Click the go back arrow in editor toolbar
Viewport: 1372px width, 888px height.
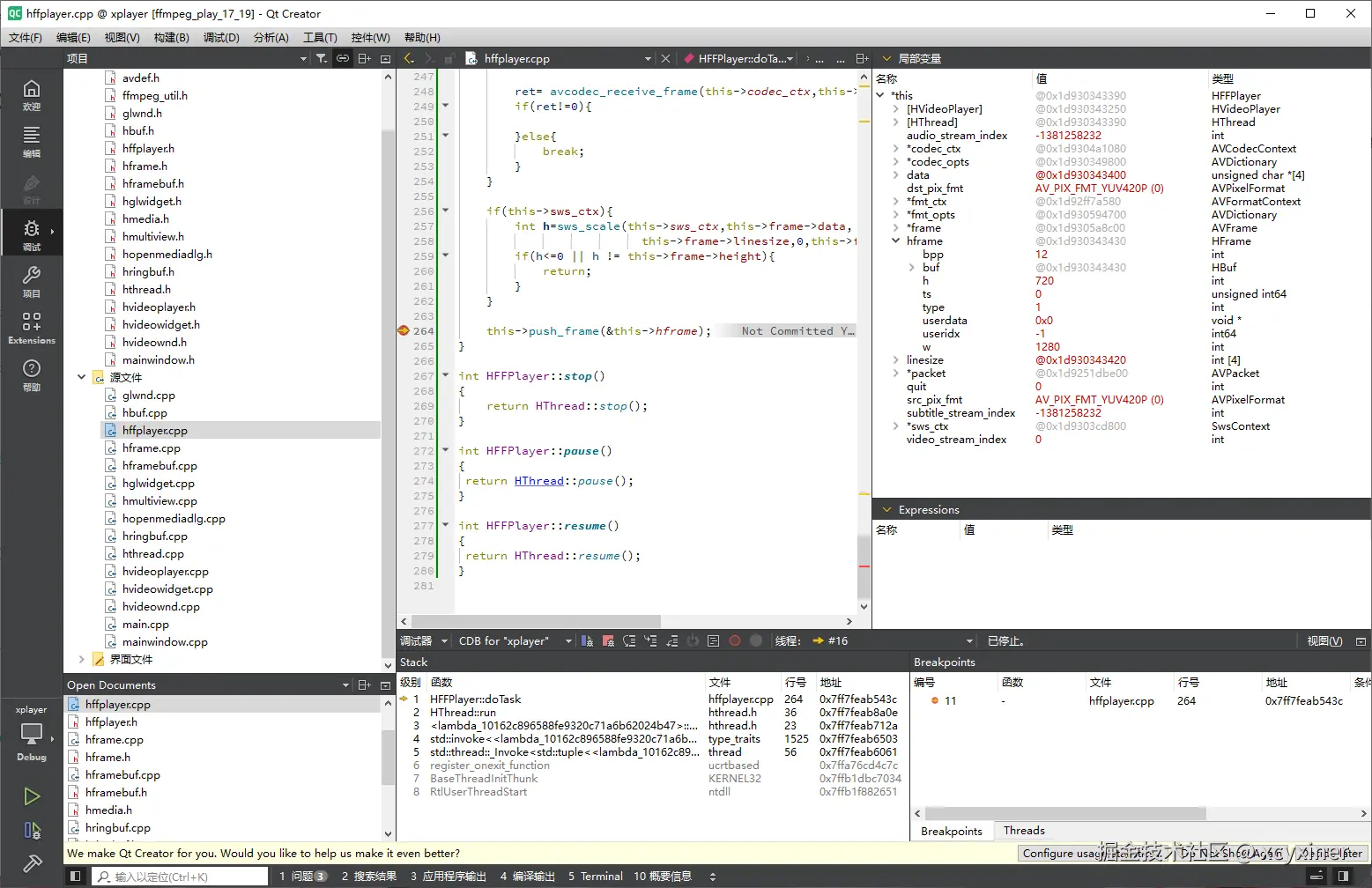[409, 59]
